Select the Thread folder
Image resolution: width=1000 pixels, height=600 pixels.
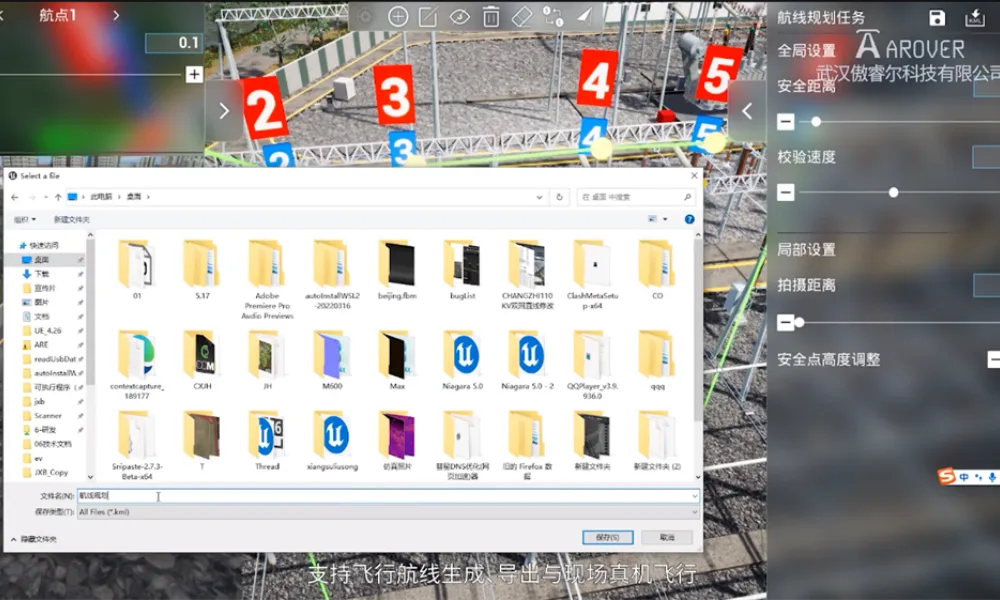267,441
